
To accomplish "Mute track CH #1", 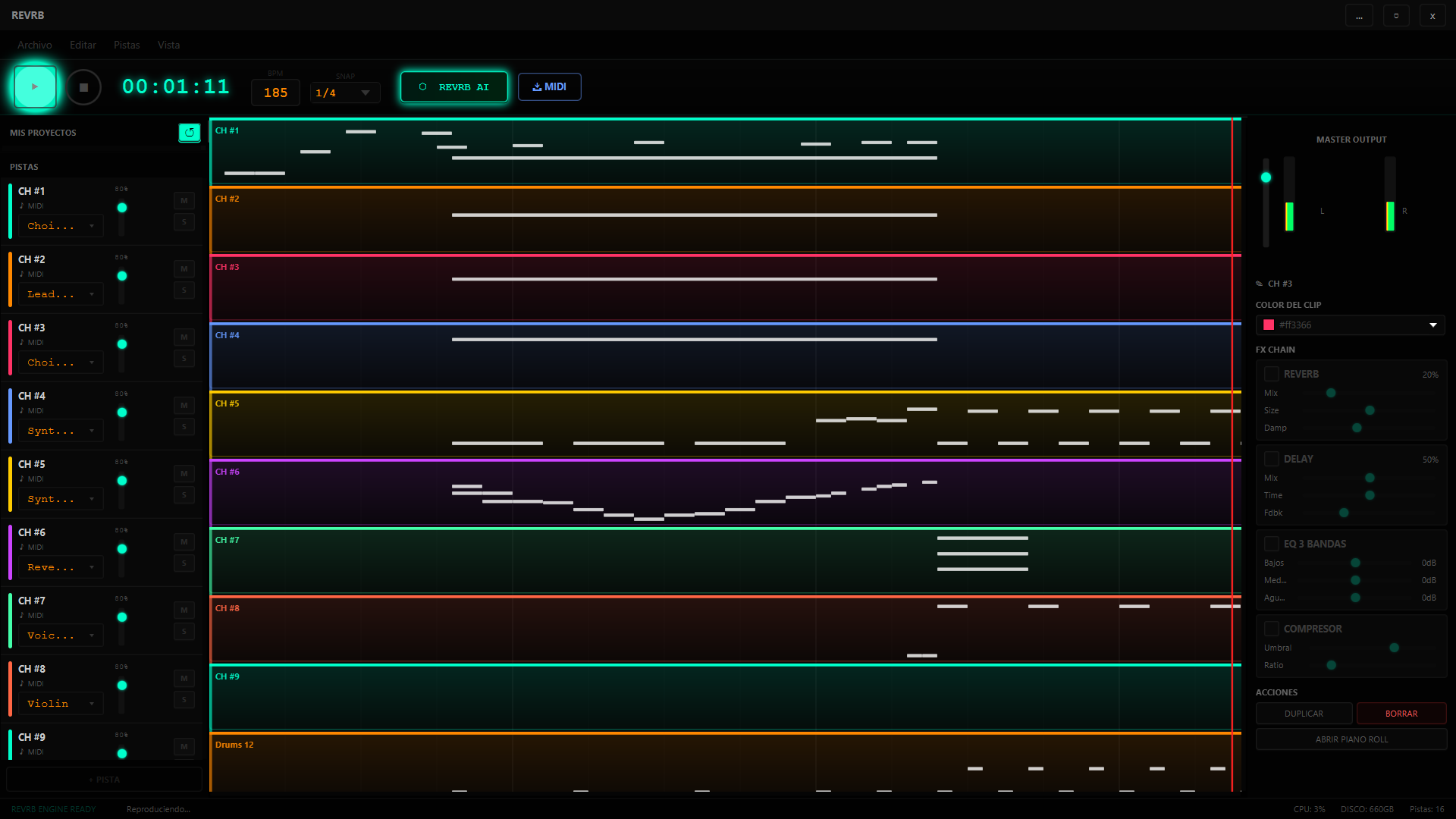I will (x=184, y=201).
